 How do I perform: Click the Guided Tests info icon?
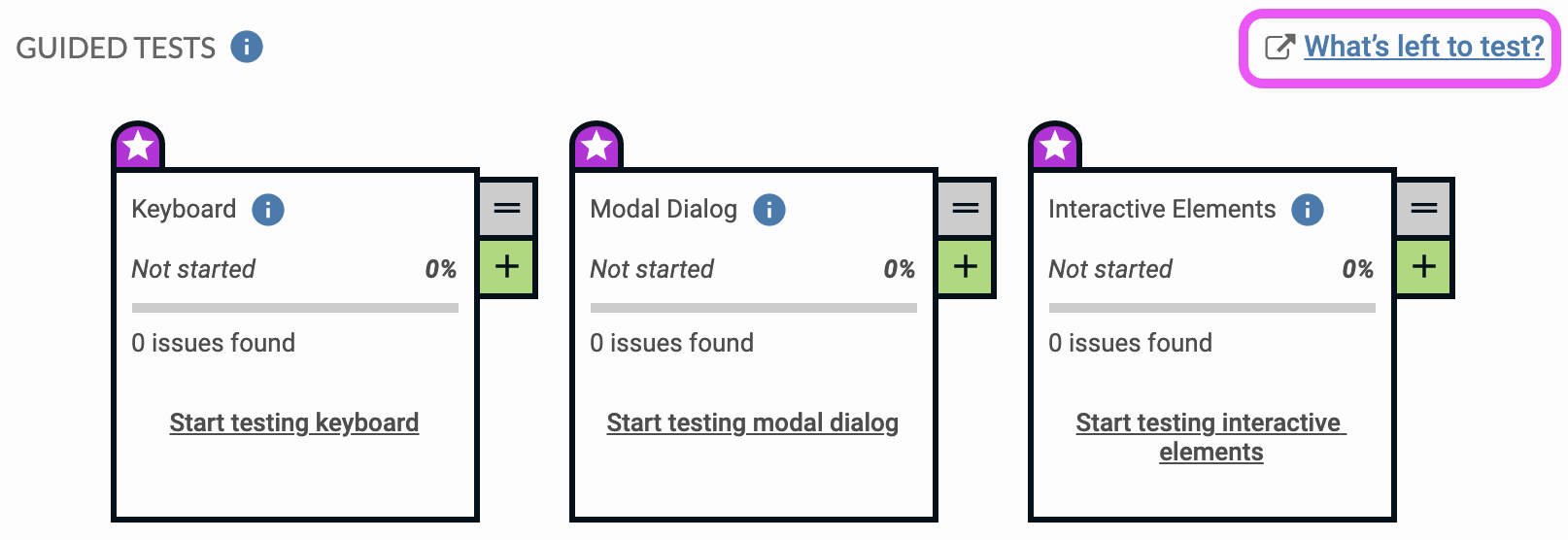coord(247,47)
